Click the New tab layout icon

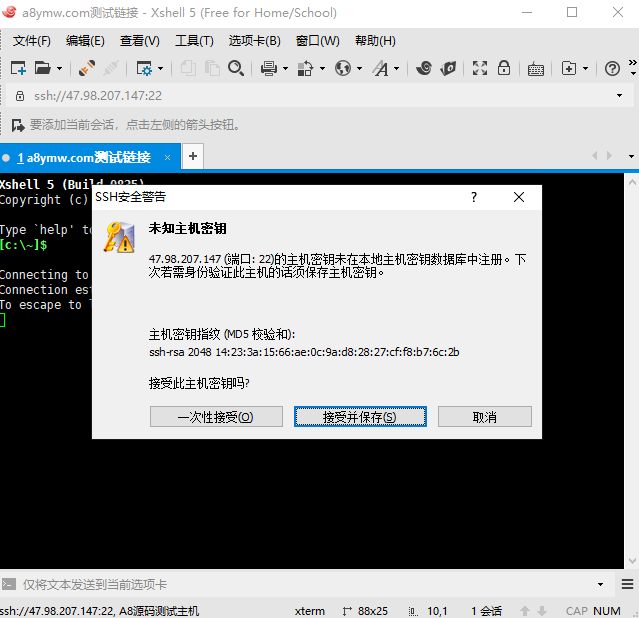569,68
